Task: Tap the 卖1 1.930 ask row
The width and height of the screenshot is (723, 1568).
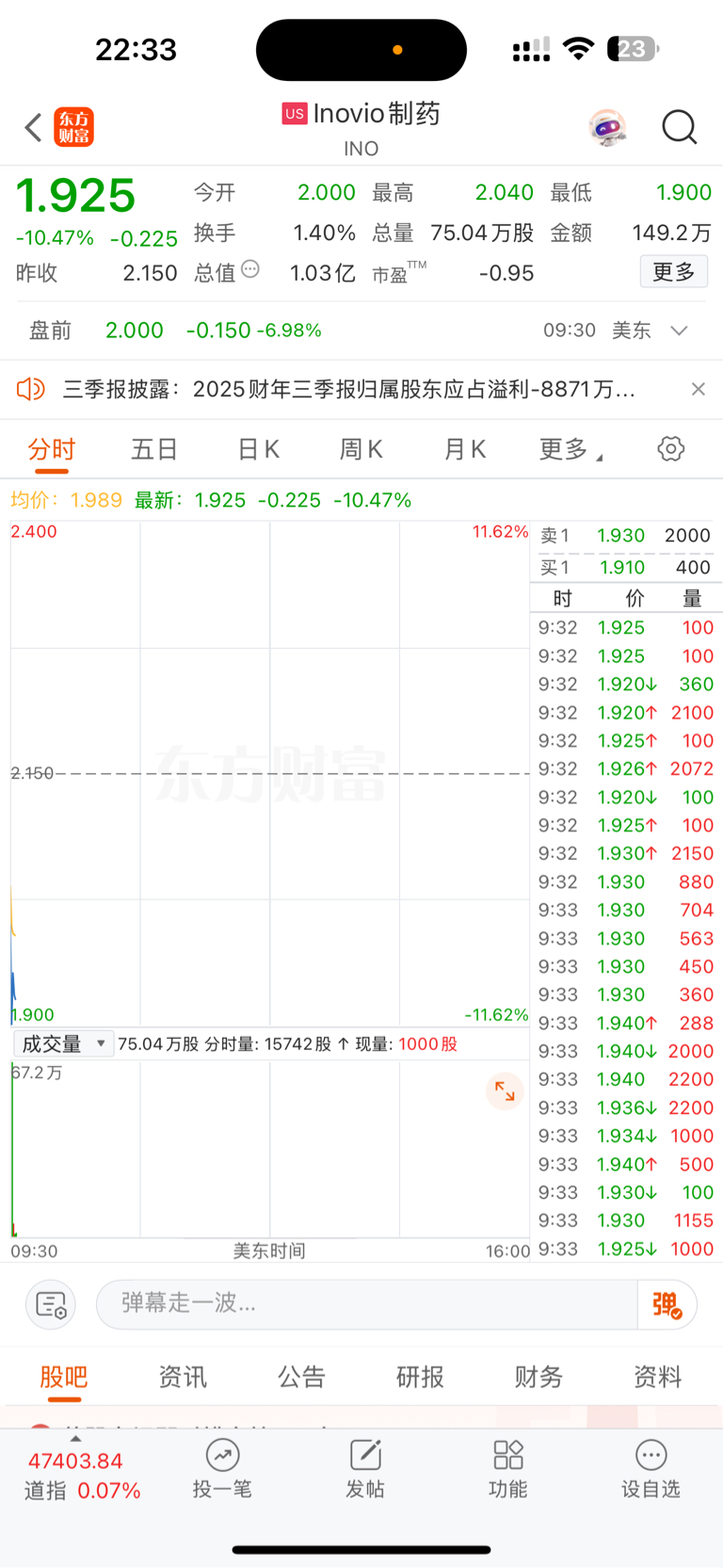Action: click(x=625, y=535)
